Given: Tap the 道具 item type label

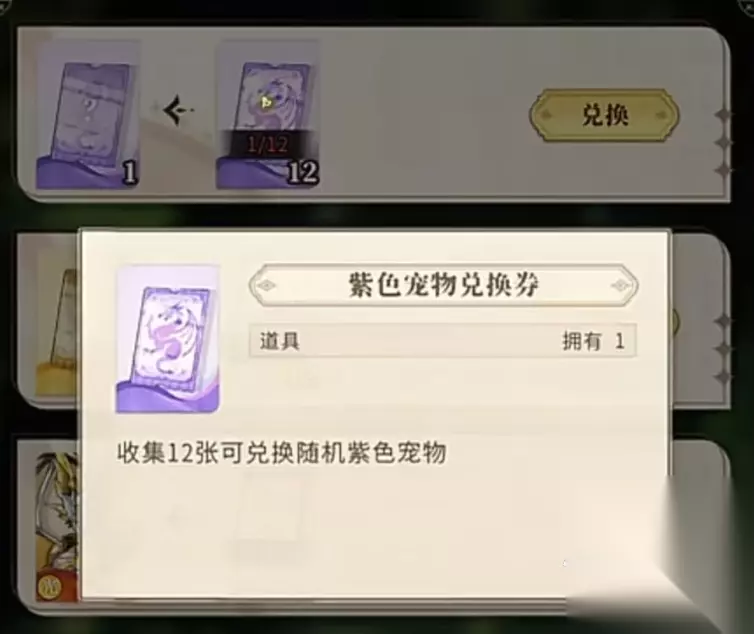Looking at the screenshot, I should (x=279, y=341).
